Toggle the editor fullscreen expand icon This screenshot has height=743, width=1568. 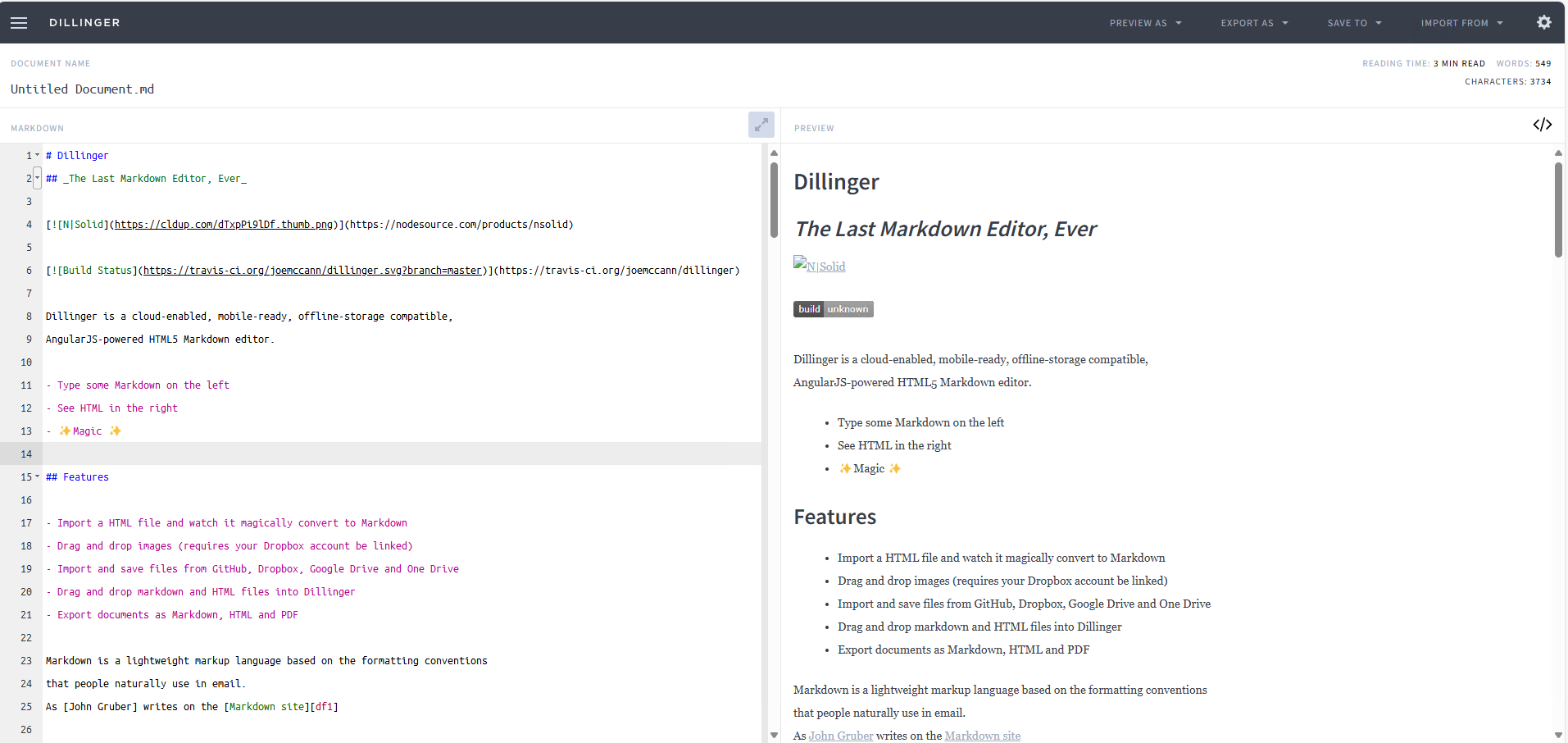pos(761,125)
